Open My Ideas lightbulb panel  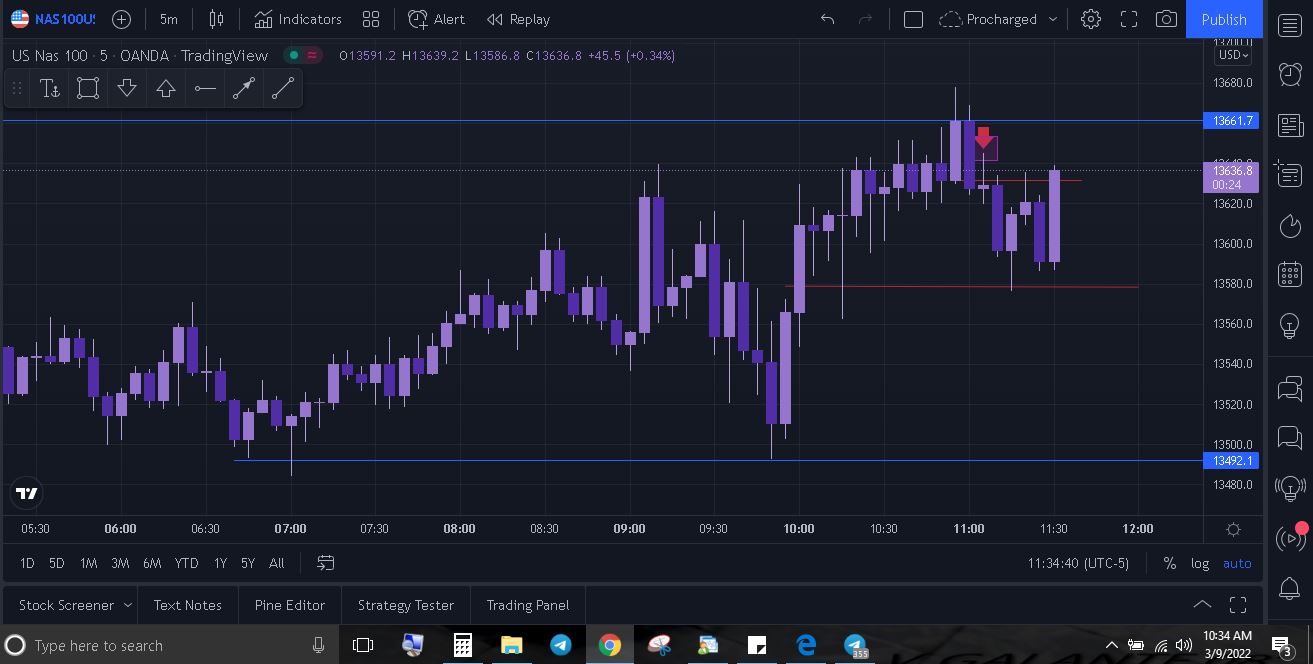(x=1290, y=325)
